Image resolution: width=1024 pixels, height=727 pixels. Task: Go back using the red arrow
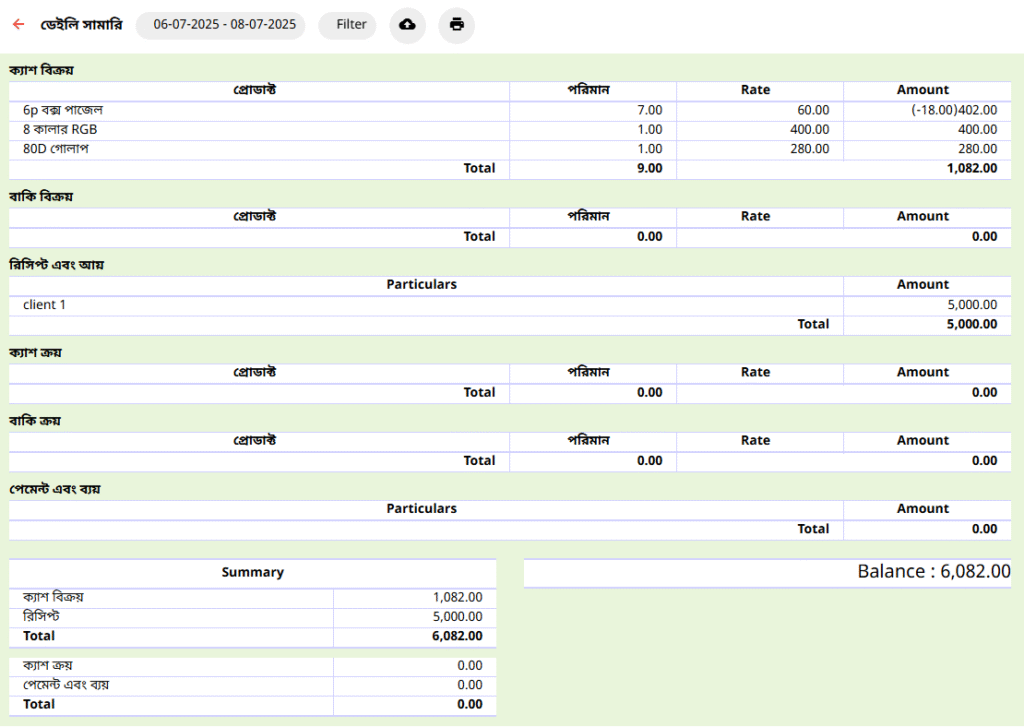[18, 24]
